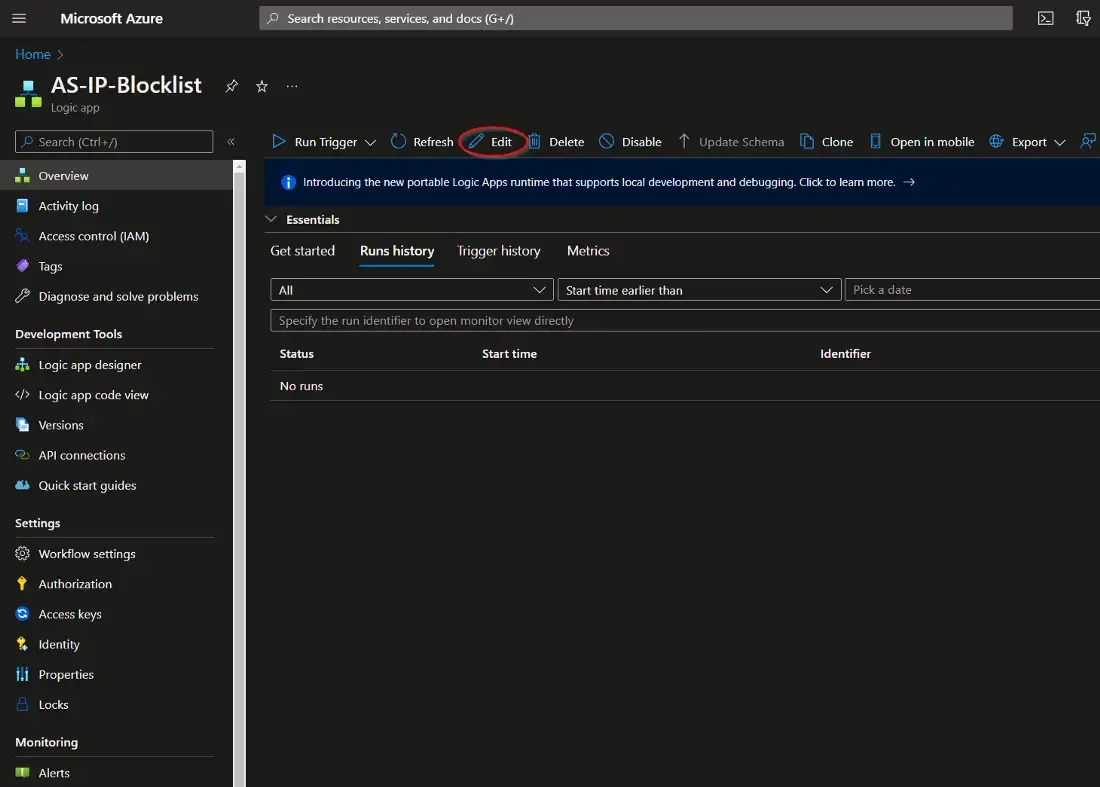Open Cloud Shell from the top bar
This screenshot has height=787, width=1100.
coord(1045,18)
